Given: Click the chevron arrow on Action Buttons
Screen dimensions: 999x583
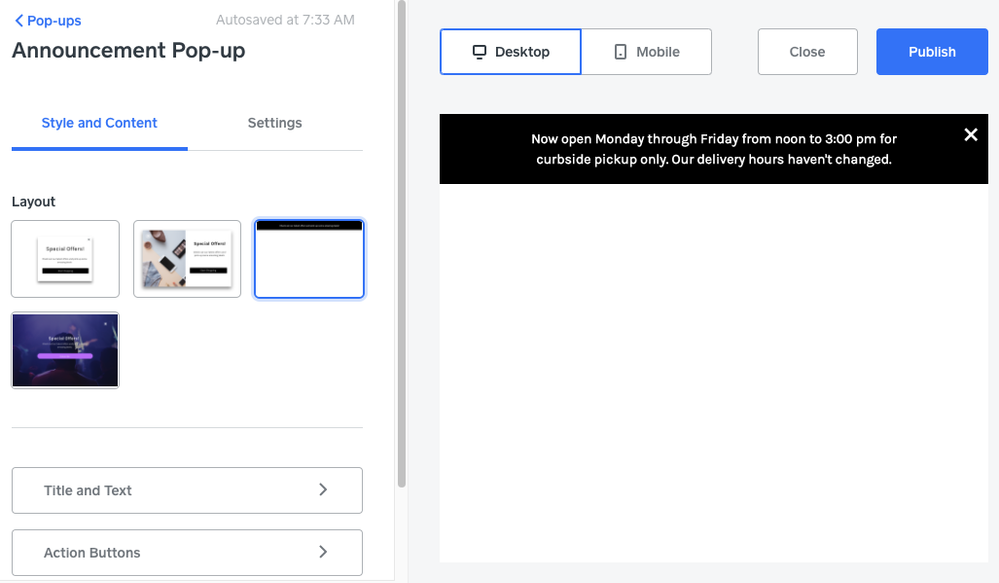Looking at the screenshot, I should 323,552.
